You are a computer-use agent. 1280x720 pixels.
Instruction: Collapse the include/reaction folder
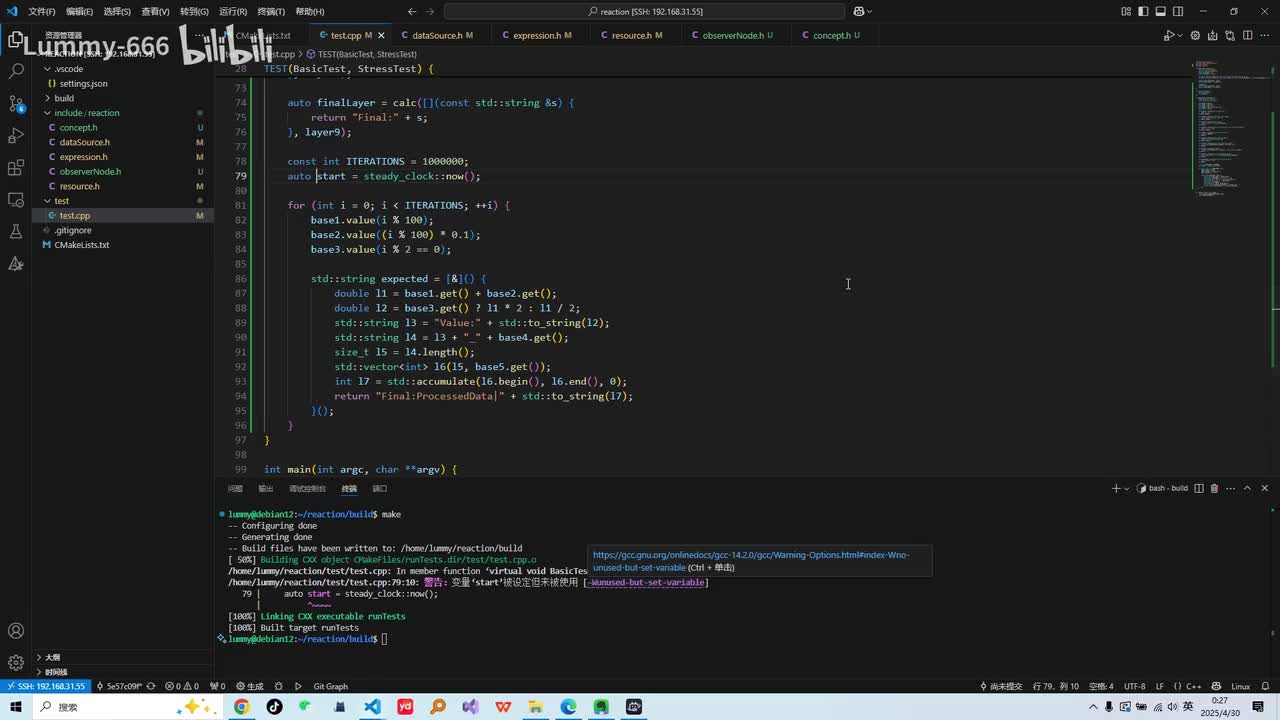pyautogui.click(x=87, y=113)
